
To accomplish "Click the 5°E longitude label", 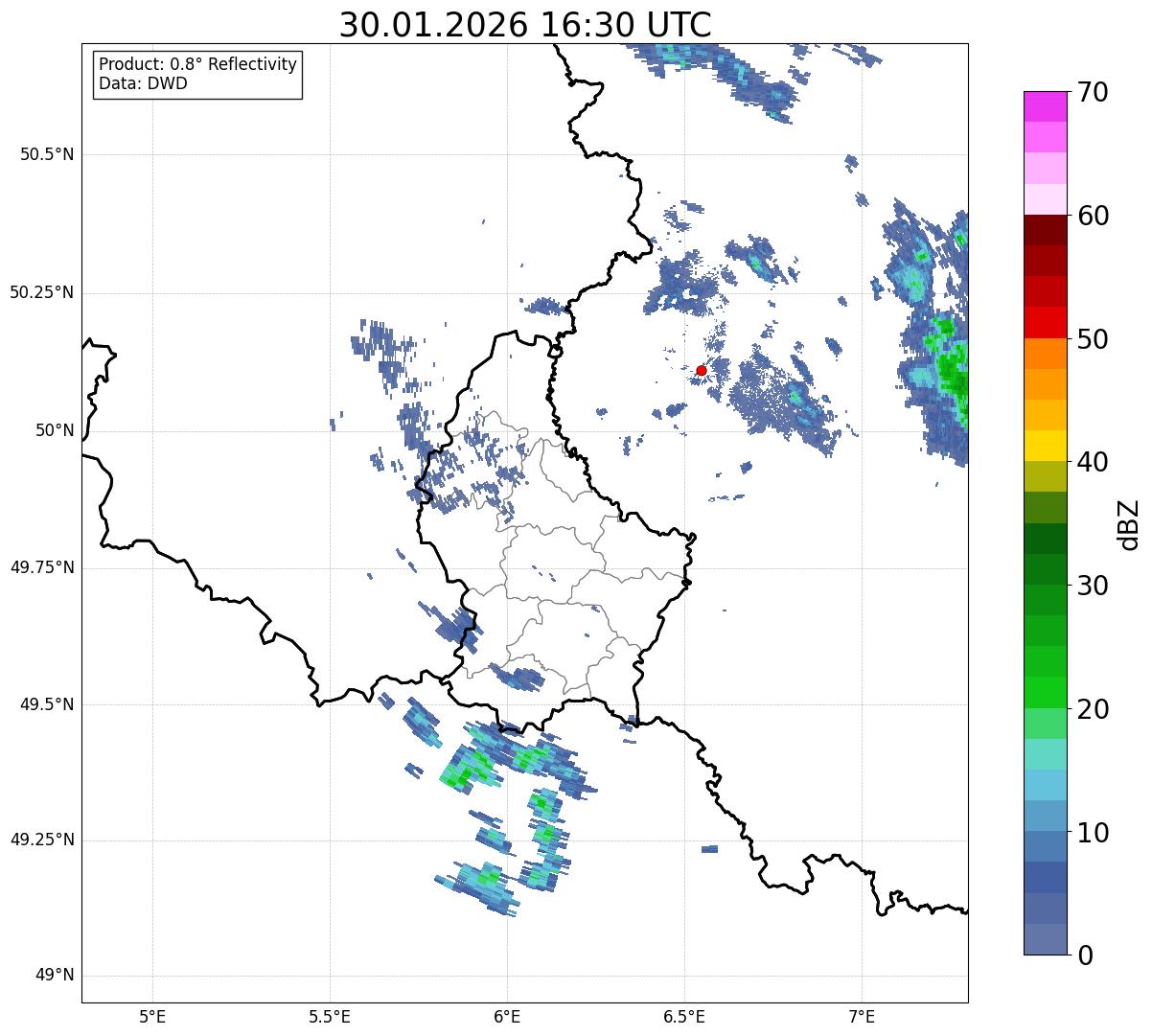I will (x=152, y=1016).
